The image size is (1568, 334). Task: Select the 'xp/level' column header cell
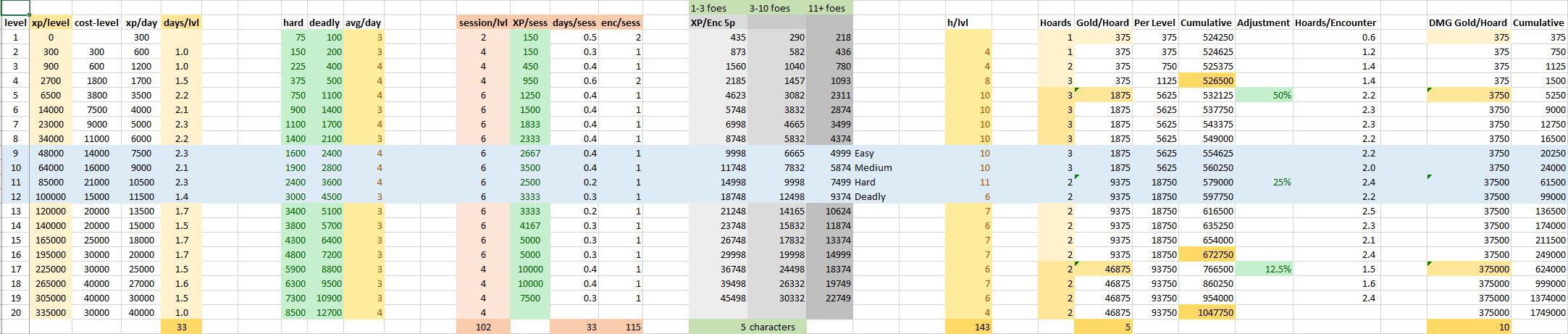point(51,22)
